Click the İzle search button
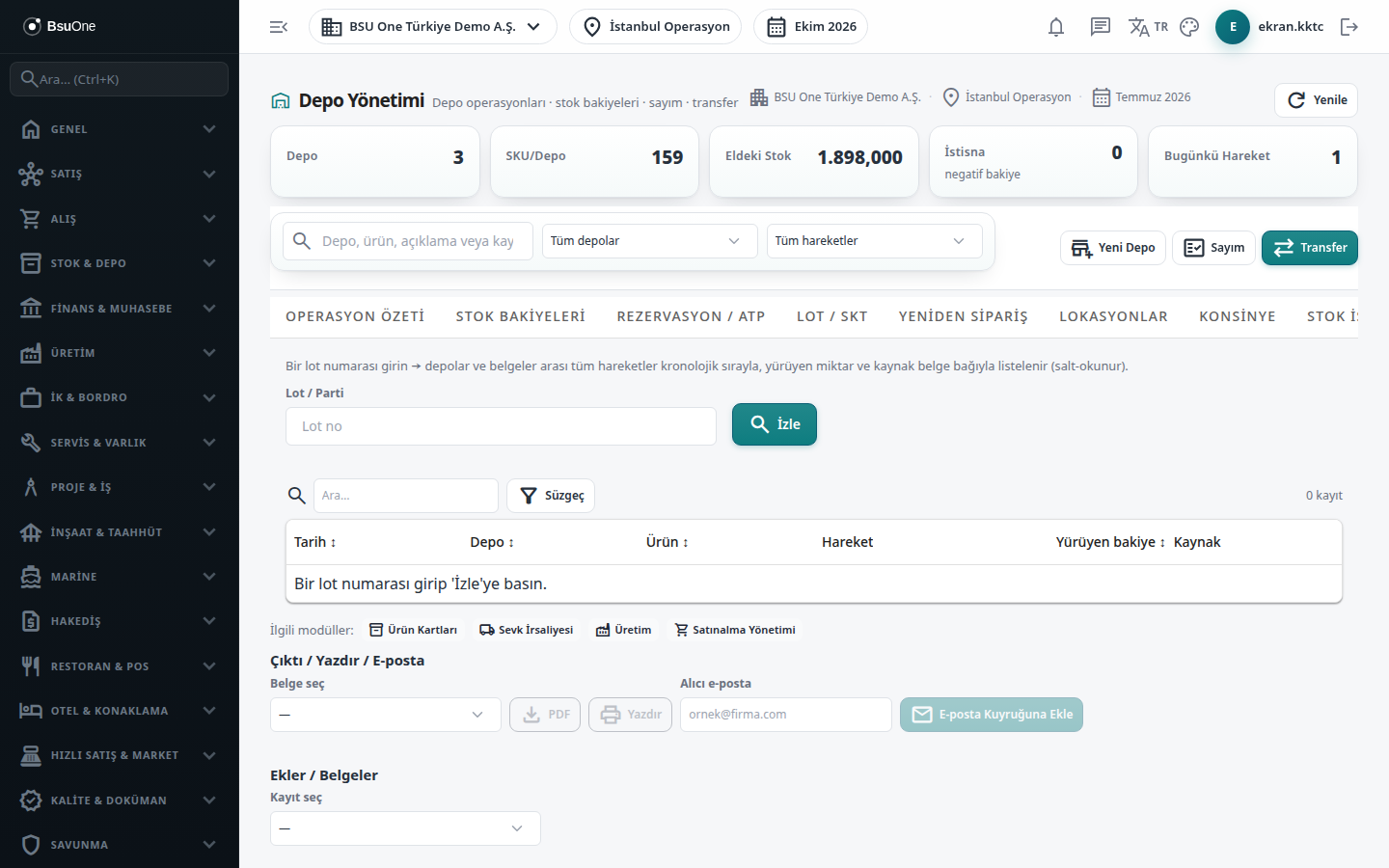This screenshot has width=1389, height=868. point(775,424)
